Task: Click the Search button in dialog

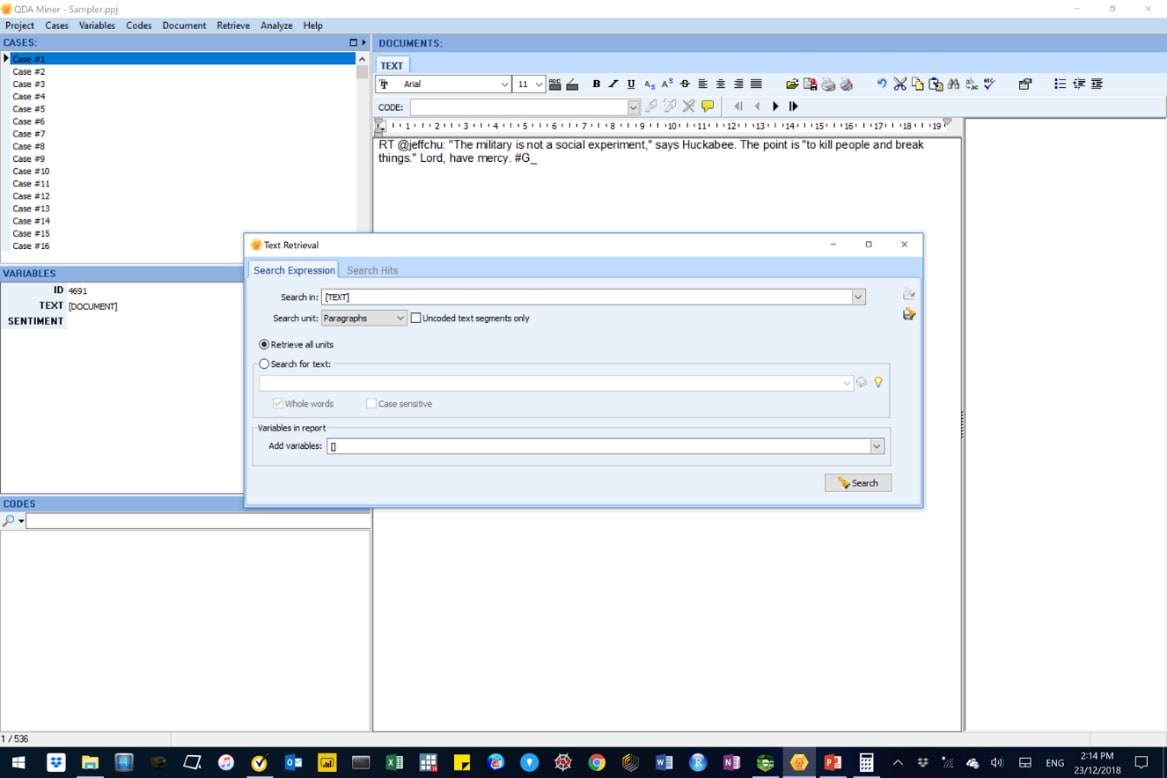Action: [857, 483]
